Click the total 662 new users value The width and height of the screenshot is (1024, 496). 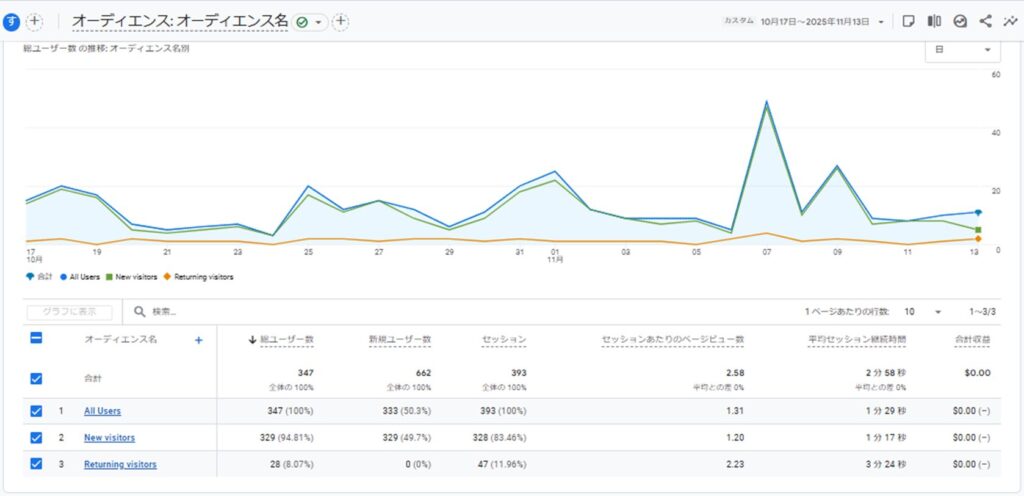tap(423, 373)
